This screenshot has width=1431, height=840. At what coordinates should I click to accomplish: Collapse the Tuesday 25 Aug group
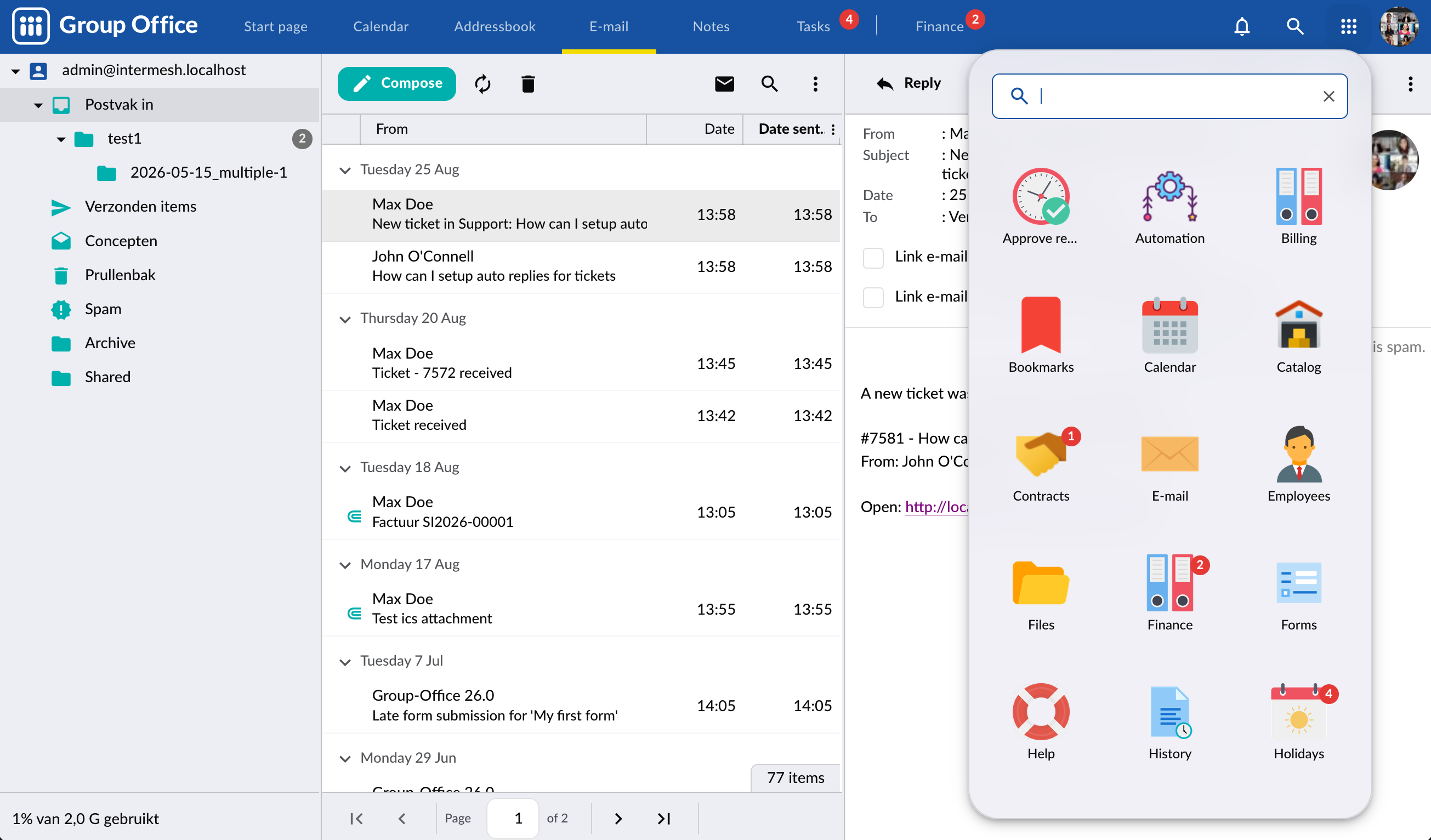[345, 171]
